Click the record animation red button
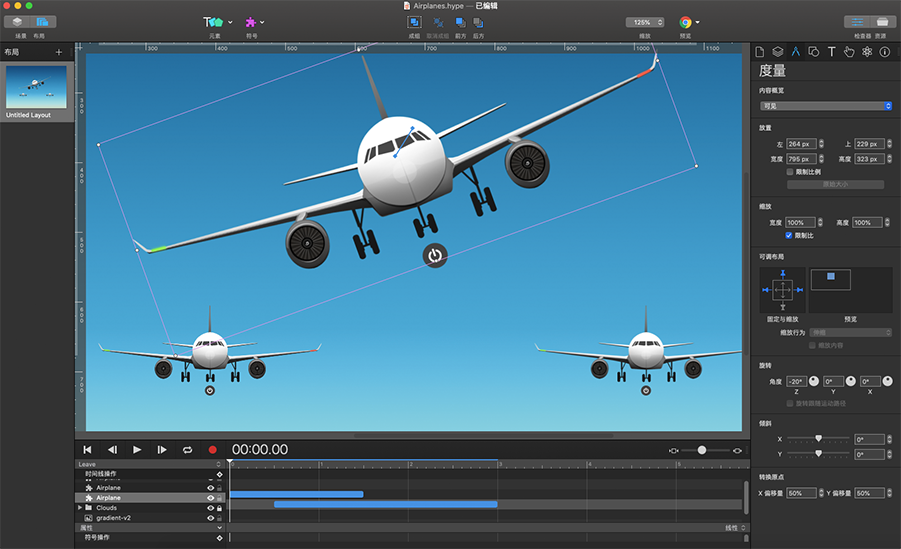 [213, 450]
